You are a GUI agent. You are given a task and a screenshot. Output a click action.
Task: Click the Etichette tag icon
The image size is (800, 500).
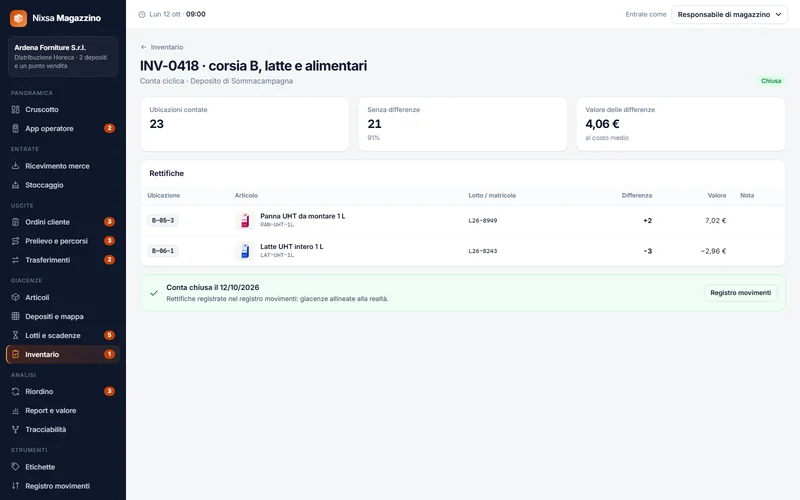click(15, 467)
